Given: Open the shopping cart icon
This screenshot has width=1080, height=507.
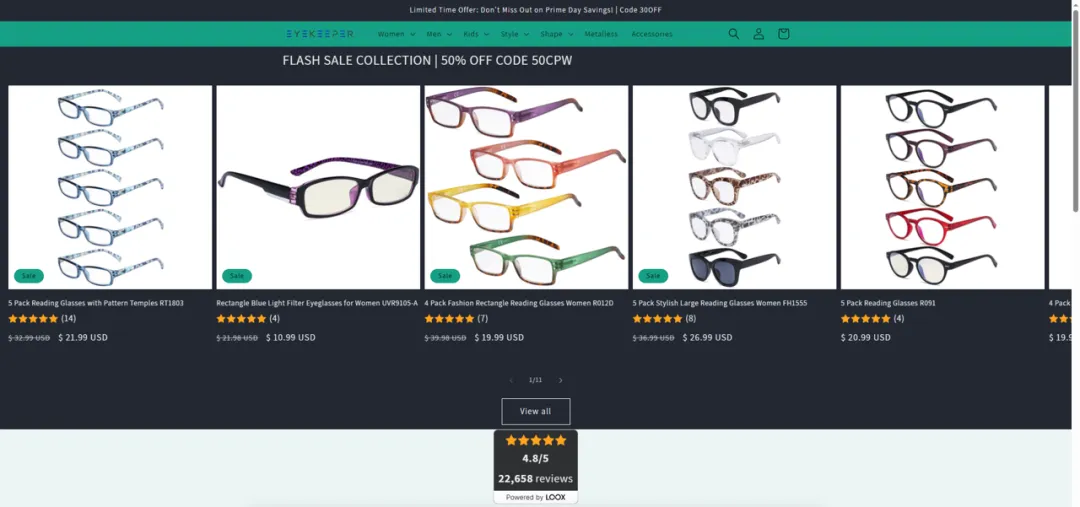Looking at the screenshot, I should (x=783, y=34).
